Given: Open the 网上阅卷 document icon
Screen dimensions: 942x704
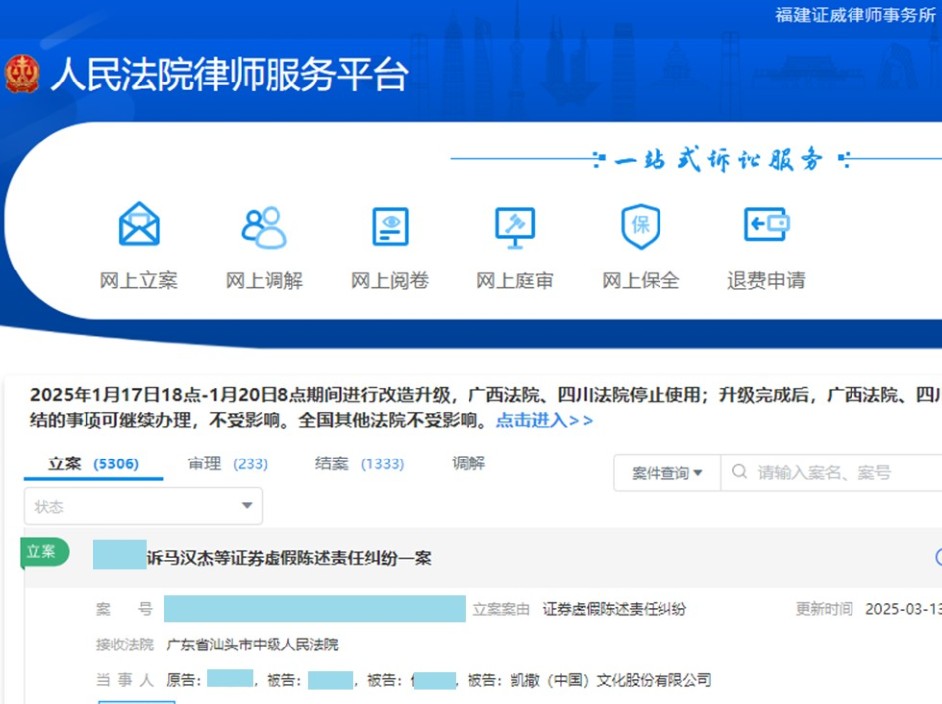Looking at the screenshot, I should (390, 226).
